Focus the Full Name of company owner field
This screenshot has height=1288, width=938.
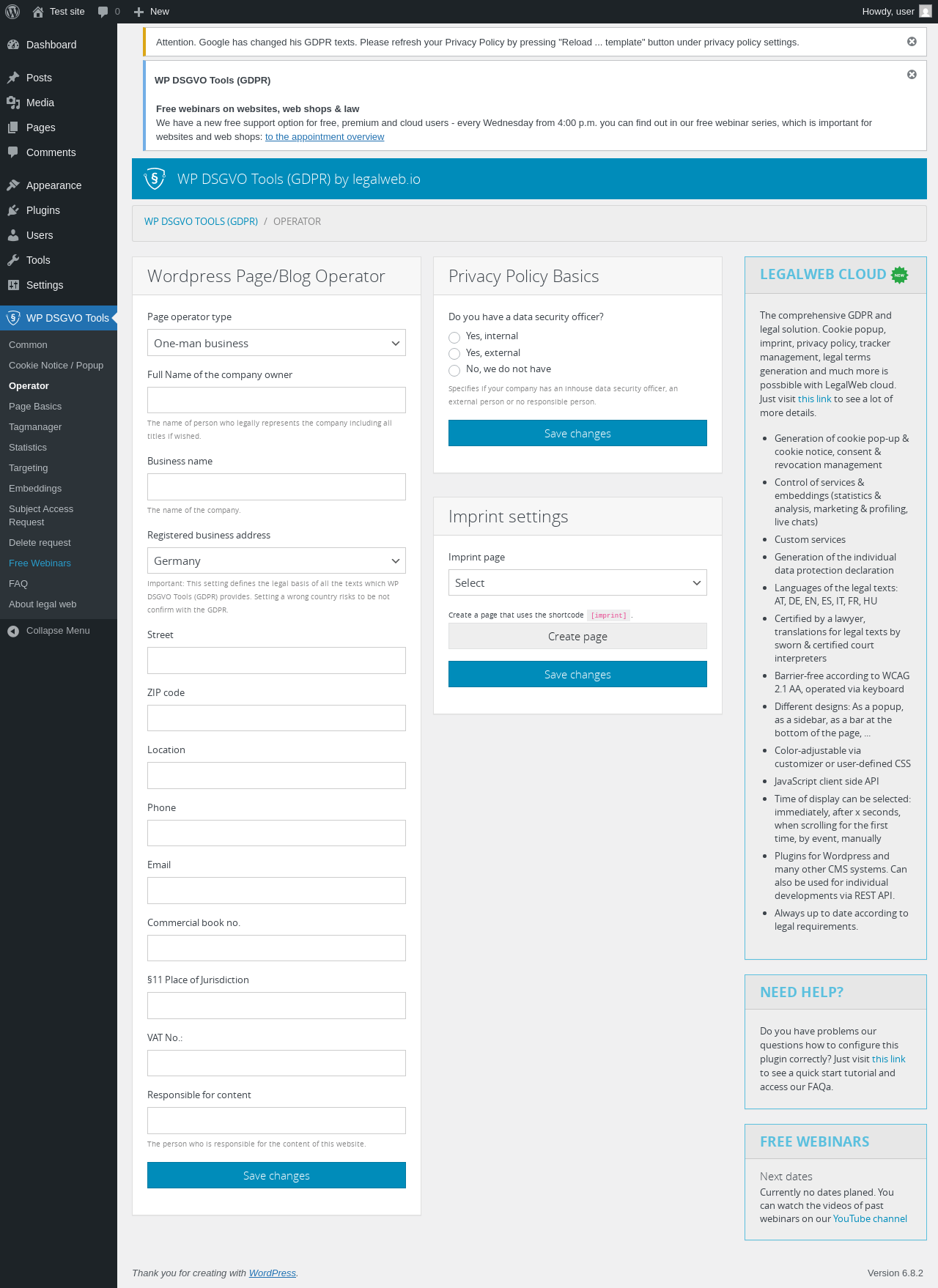[276, 400]
